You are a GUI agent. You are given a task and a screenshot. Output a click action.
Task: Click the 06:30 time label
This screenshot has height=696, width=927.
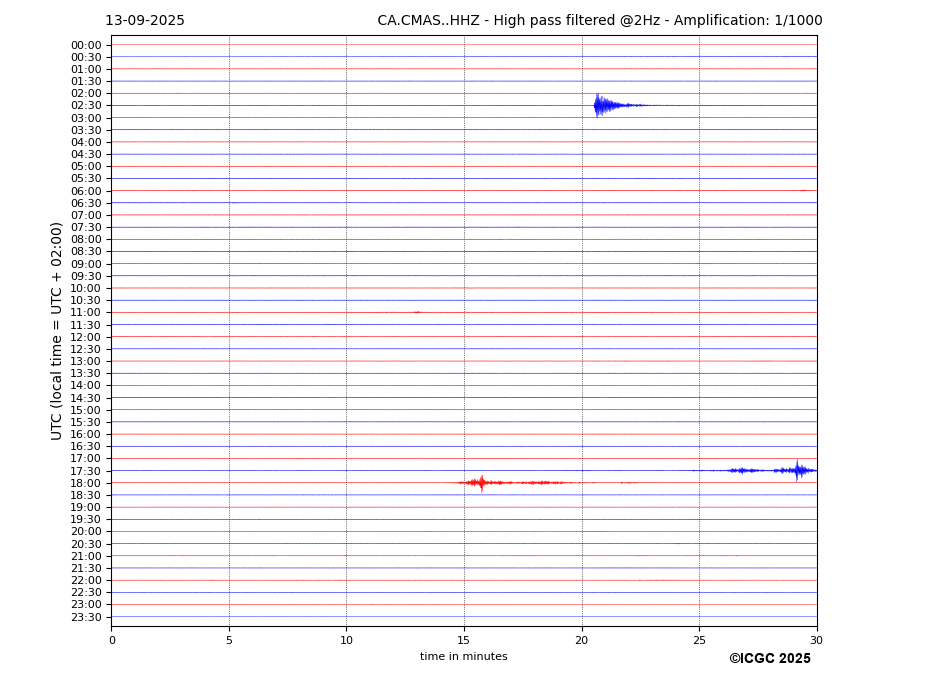86,203
